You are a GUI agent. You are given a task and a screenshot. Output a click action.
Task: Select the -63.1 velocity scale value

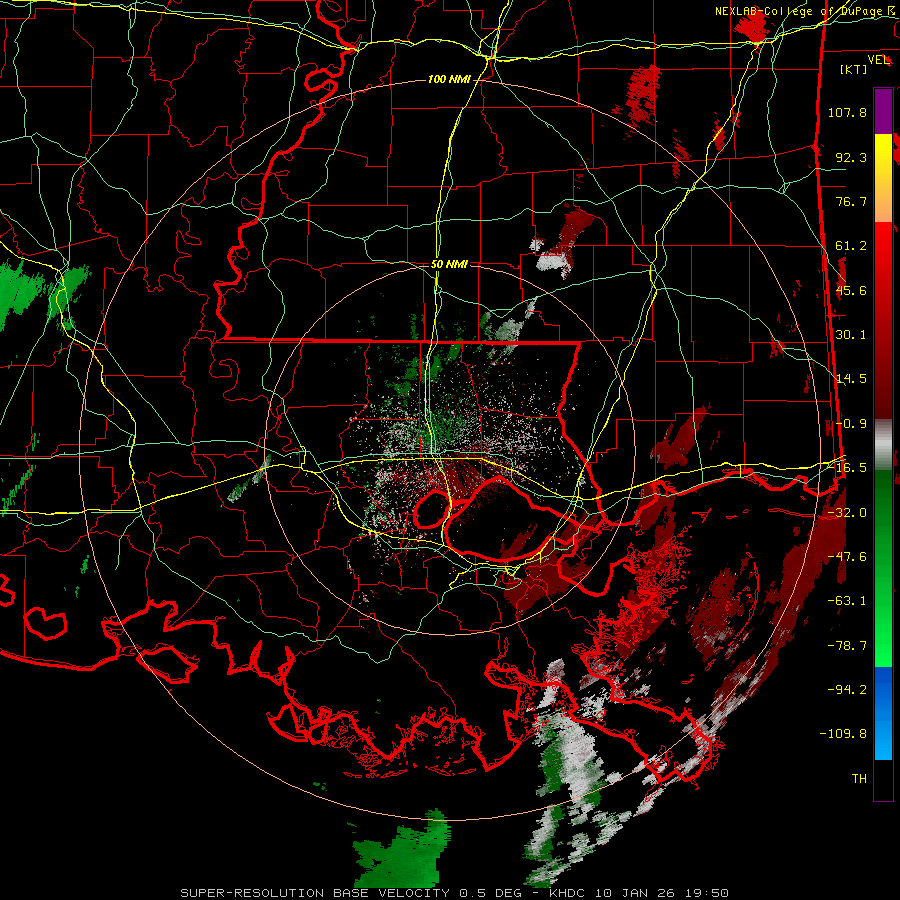(x=847, y=601)
